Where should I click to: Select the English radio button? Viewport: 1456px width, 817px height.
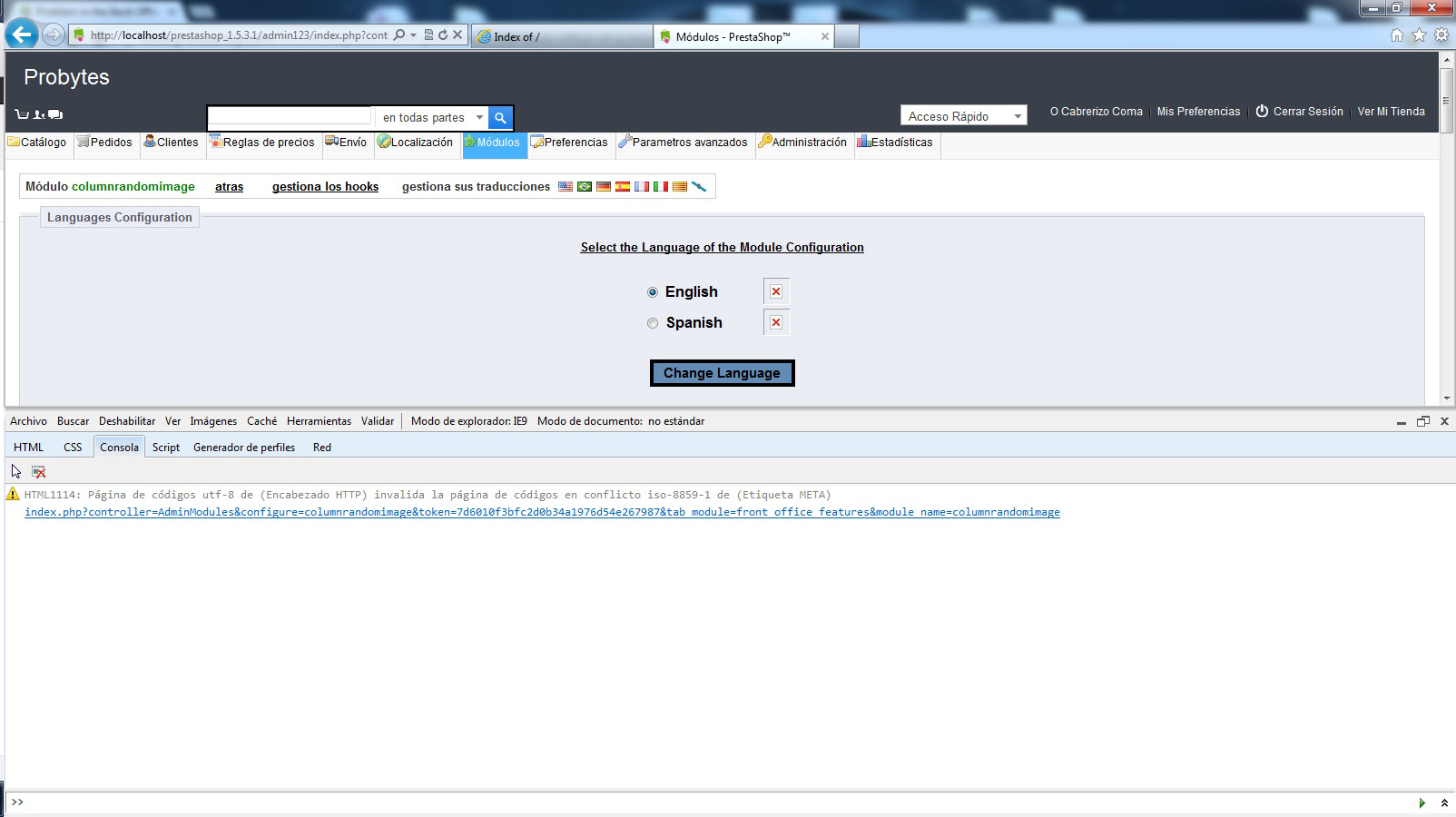[653, 292]
